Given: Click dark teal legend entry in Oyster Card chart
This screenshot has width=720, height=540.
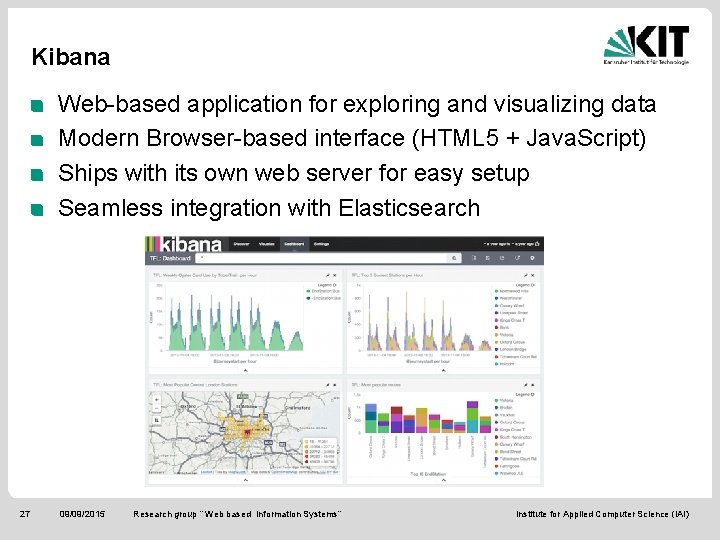Looking at the screenshot, I should coord(323,298).
